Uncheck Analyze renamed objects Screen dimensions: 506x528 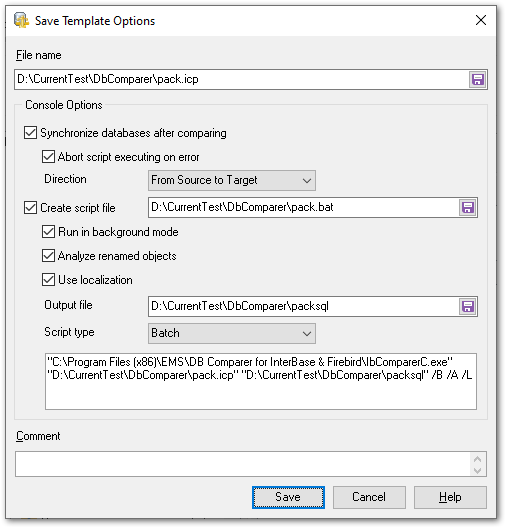[x=48, y=256]
